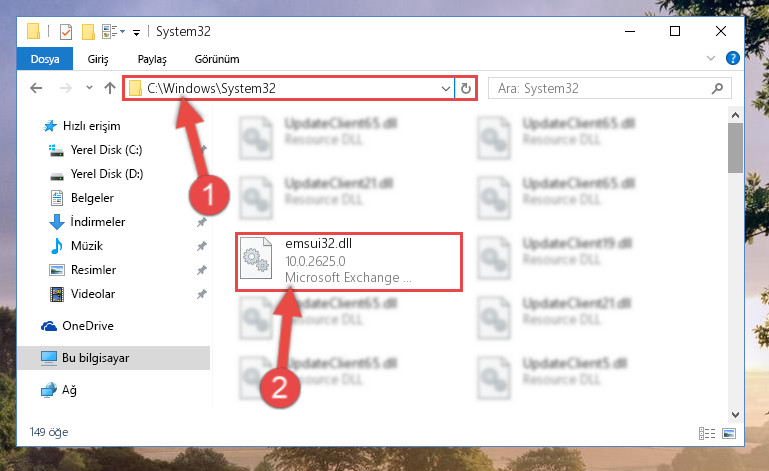Open the Help question mark icon

pyautogui.click(x=732, y=58)
